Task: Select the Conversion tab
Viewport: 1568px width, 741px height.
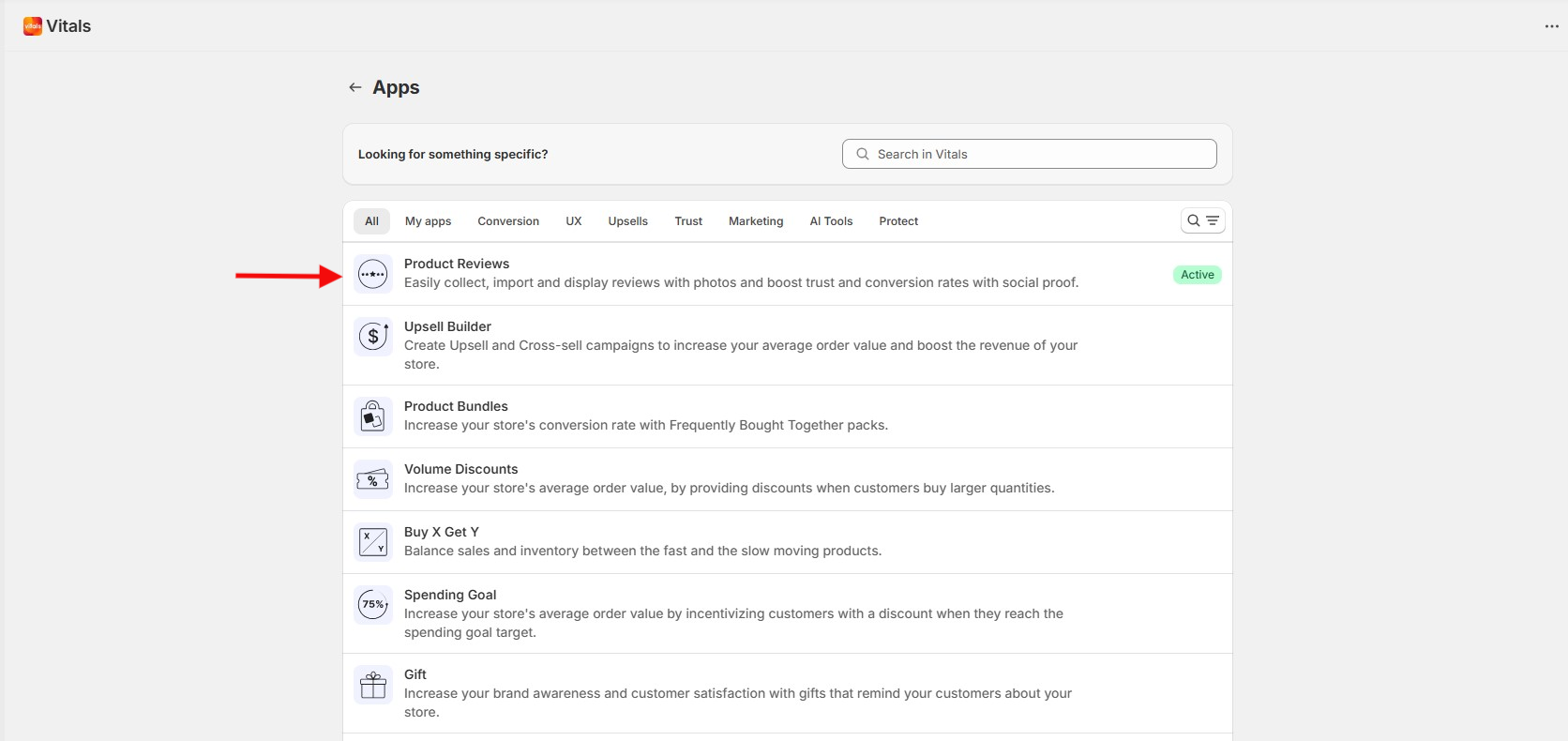Action: click(x=508, y=221)
